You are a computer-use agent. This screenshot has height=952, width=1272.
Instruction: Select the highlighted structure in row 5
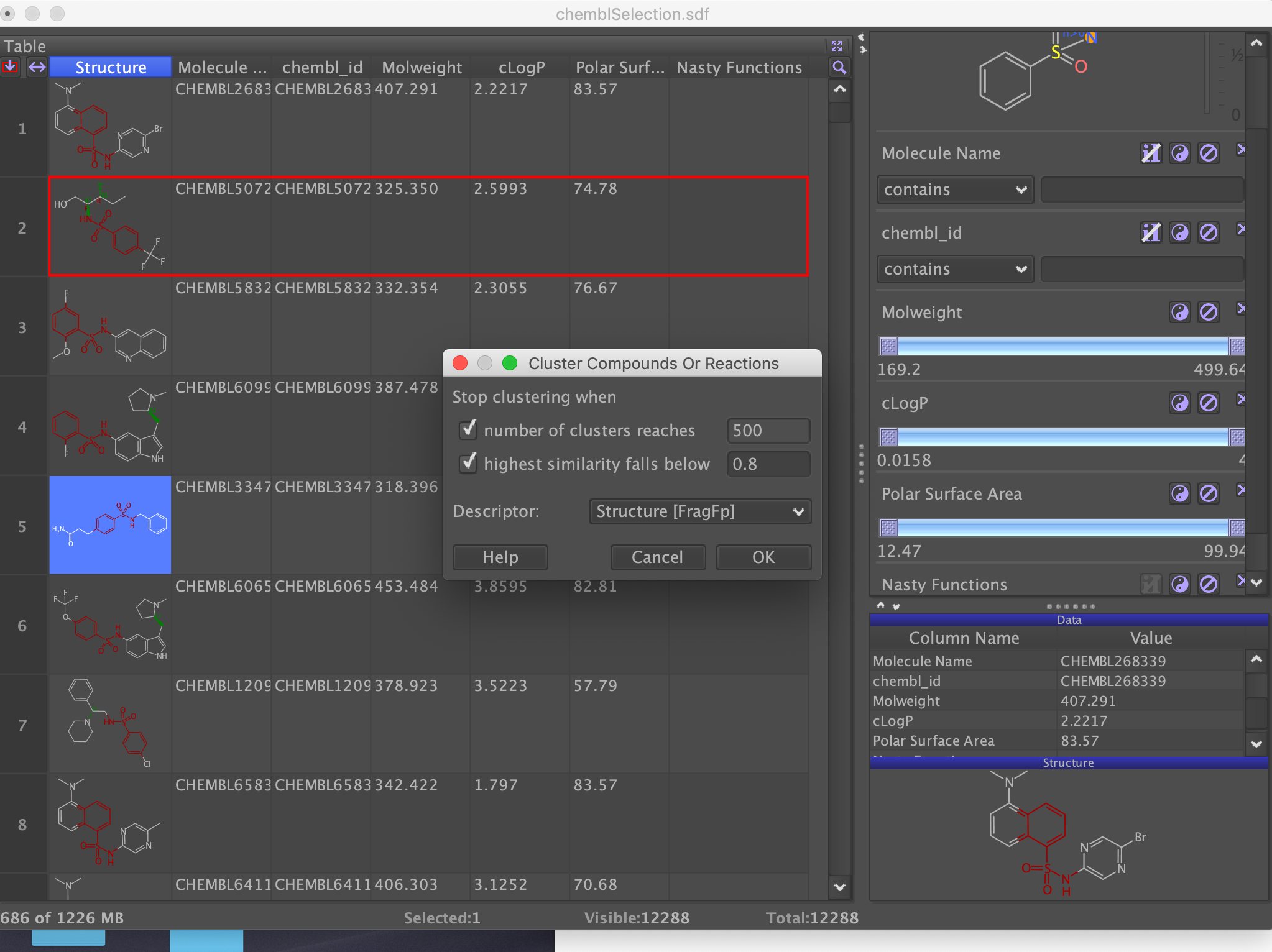point(110,525)
